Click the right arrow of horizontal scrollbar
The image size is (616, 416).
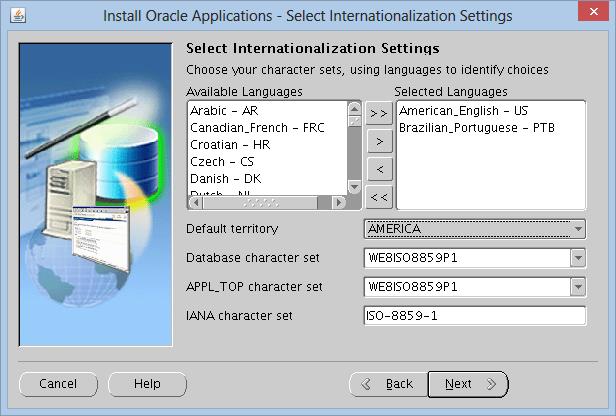click(x=339, y=203)
